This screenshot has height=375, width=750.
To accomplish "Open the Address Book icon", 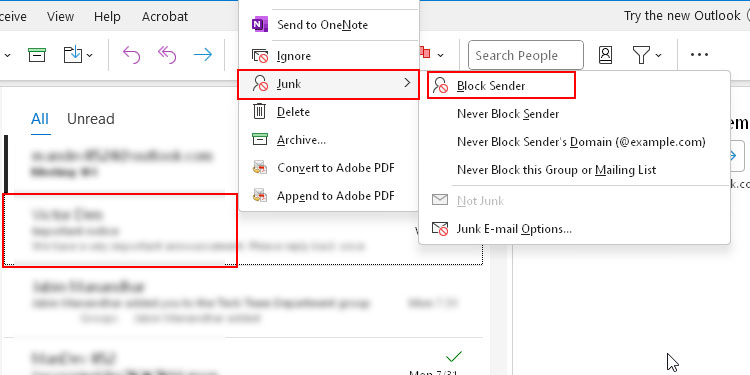I will tap(605, 55).
